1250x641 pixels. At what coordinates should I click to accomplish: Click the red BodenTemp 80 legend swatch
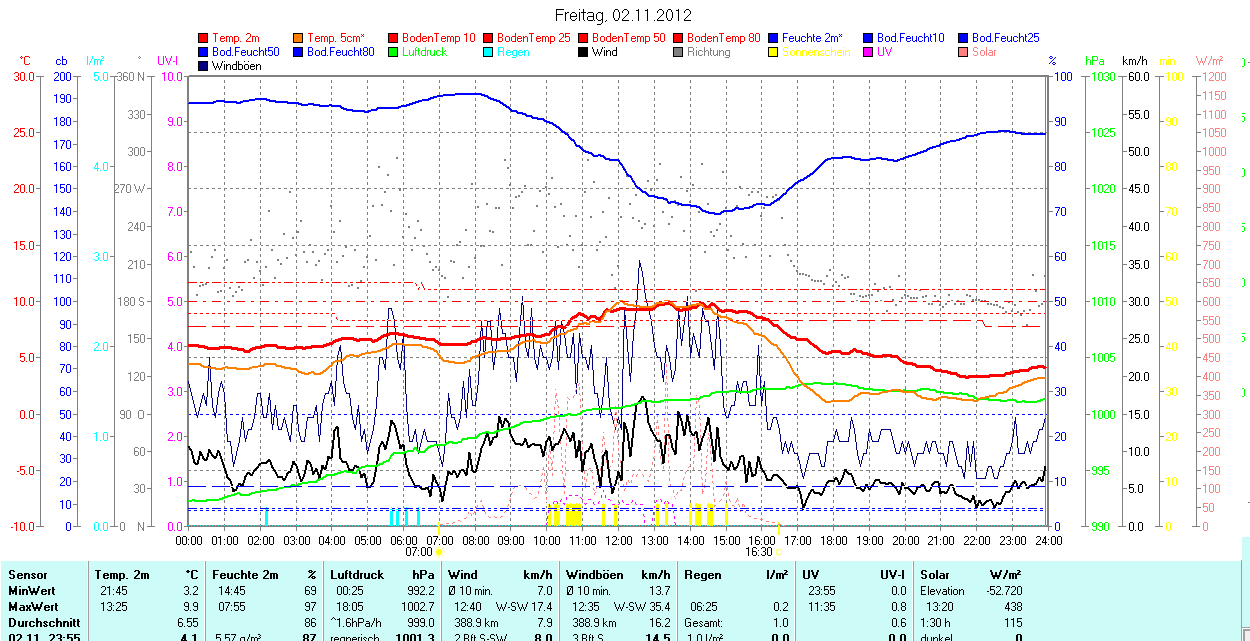[678, 38]
